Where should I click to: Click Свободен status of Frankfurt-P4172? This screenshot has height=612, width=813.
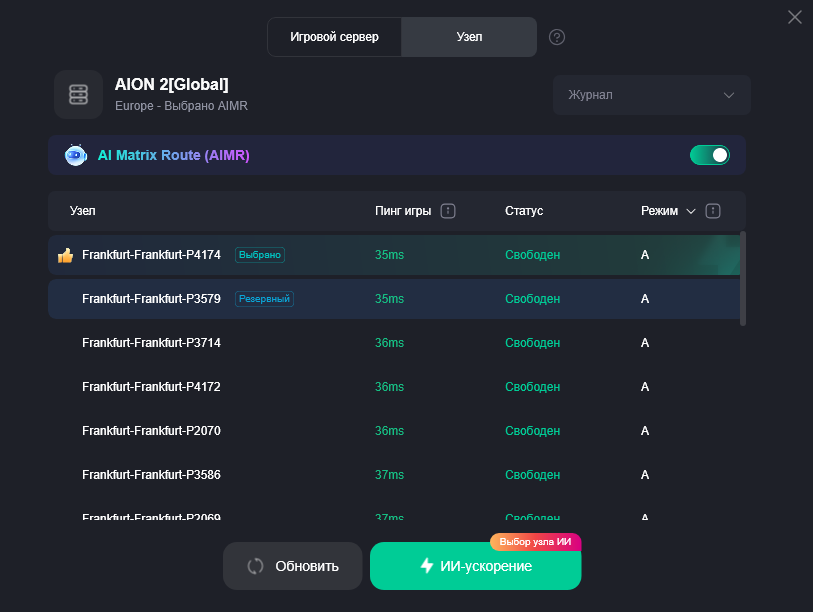point(532,387)
